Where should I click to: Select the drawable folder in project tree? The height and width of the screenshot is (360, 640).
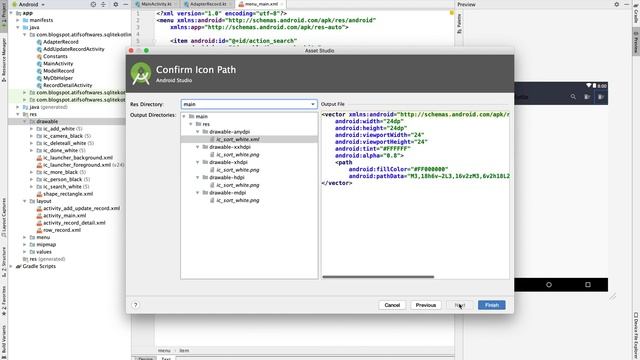click(47, 122)
